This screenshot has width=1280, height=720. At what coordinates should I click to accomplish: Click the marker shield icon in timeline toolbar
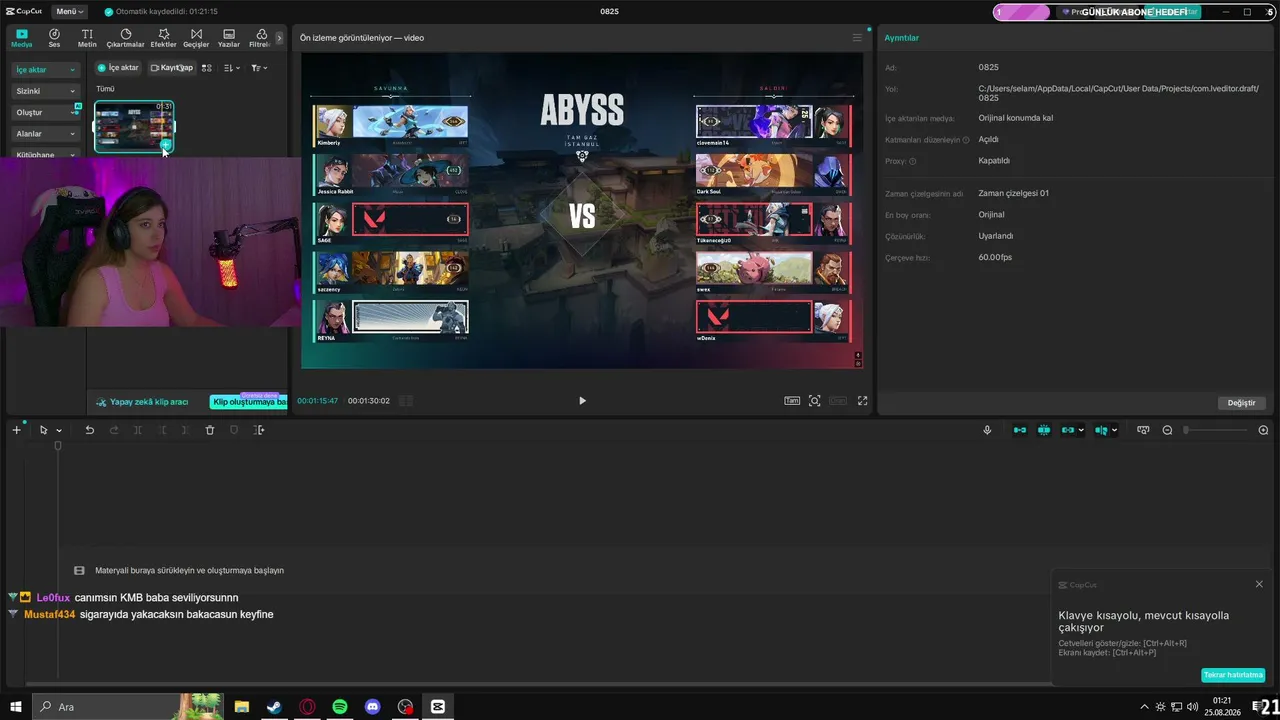click(234, 430)
